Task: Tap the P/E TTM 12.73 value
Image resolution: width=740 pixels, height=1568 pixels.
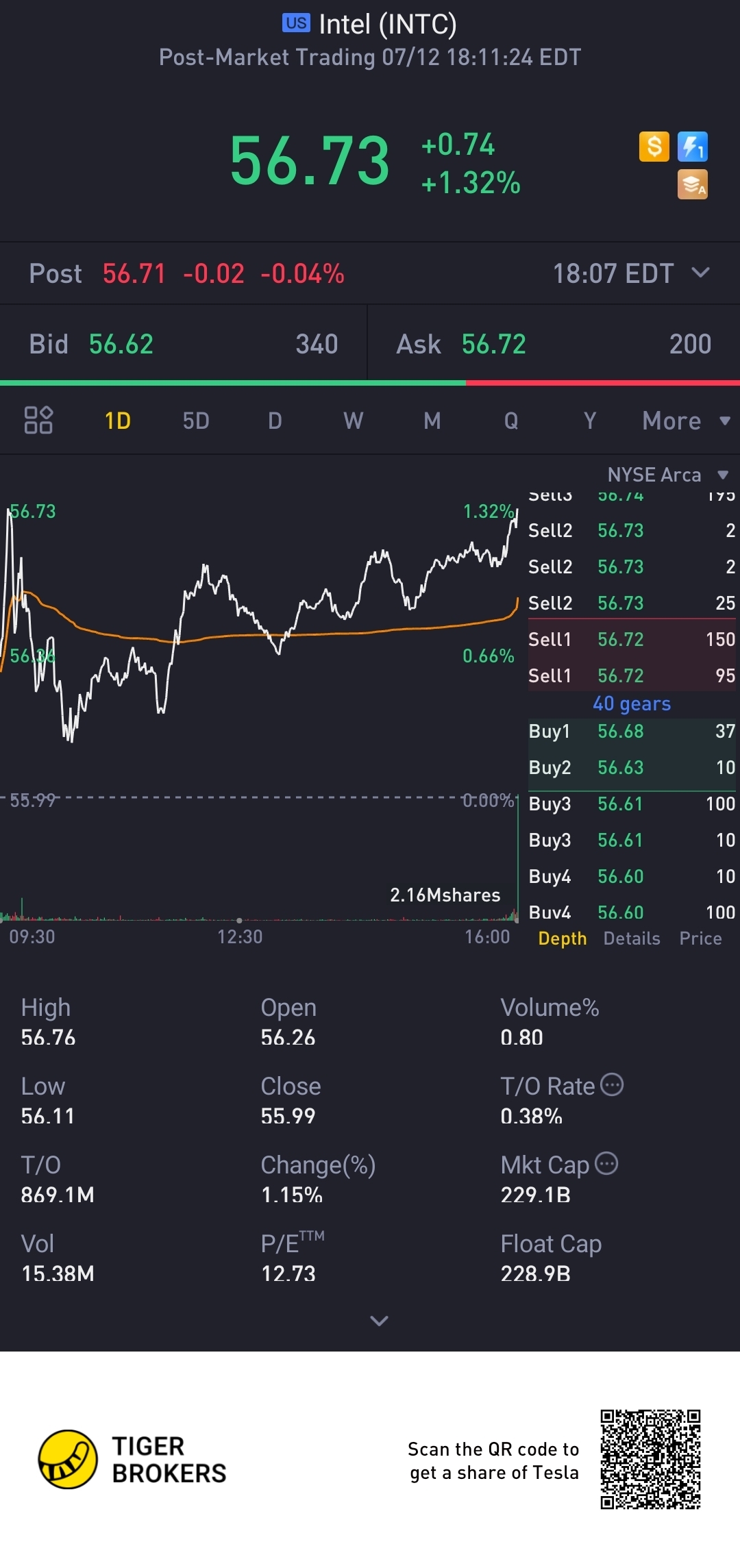Action: [x=288, y=1273]
